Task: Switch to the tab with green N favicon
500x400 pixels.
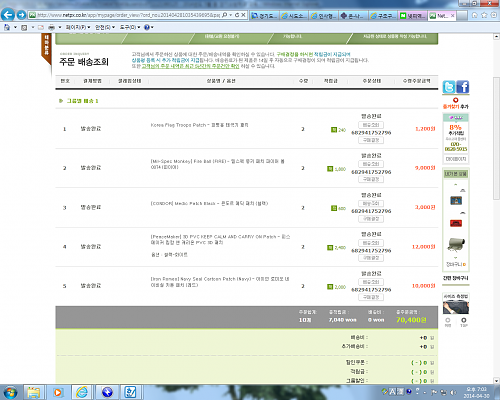Action: click(413, 16)
